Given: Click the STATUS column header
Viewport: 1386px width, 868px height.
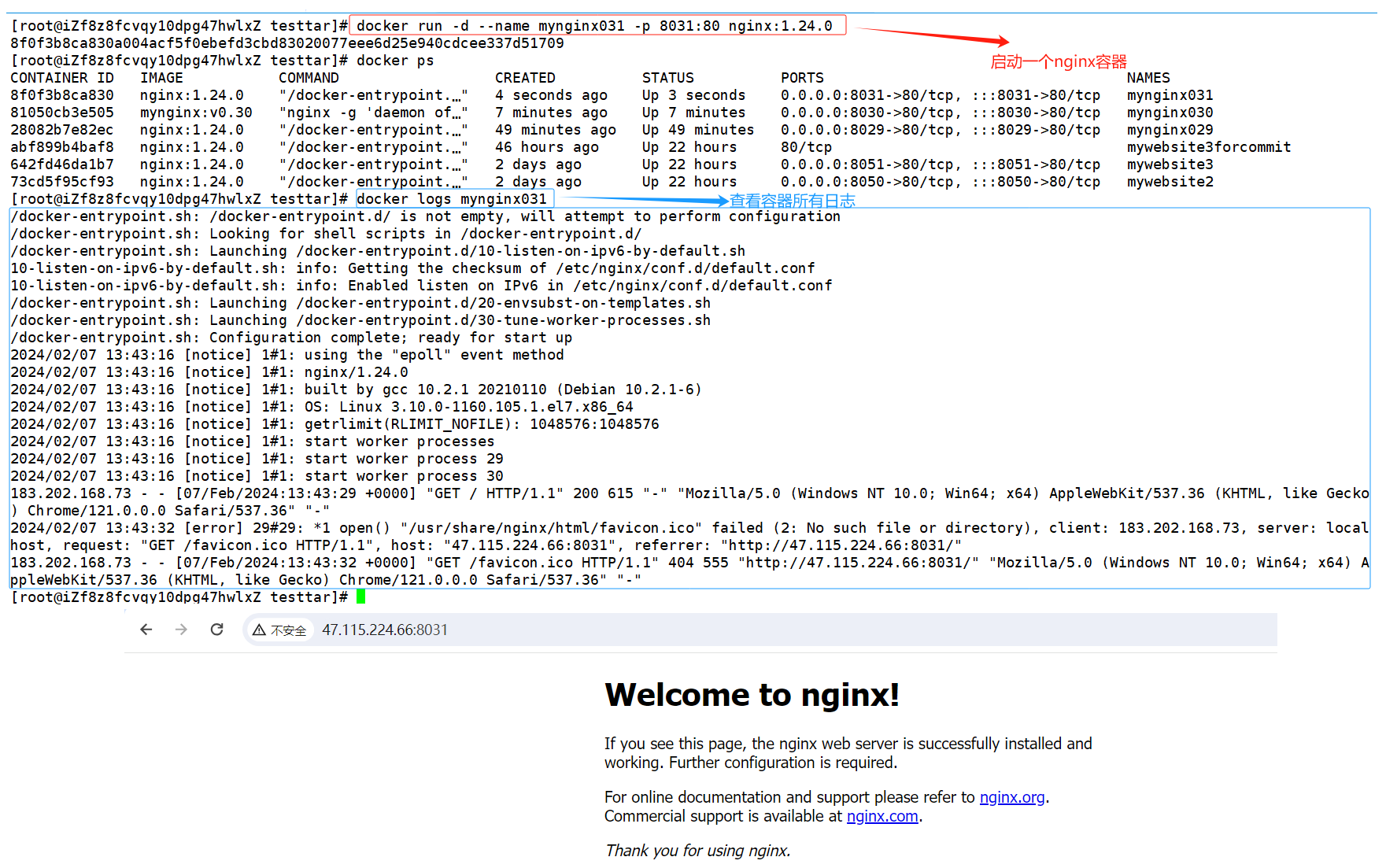Looking at the screenshot, I should (x=668, y=78).
